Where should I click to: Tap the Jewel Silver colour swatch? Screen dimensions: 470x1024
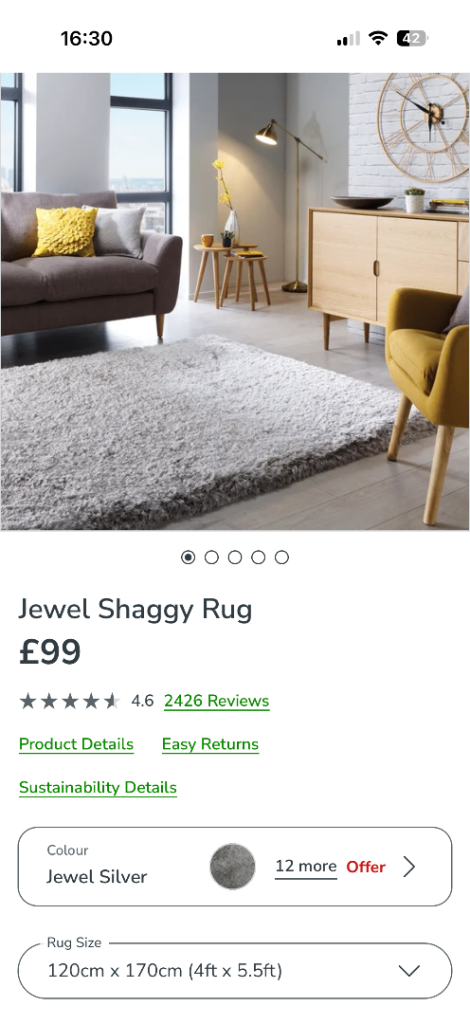232,866
